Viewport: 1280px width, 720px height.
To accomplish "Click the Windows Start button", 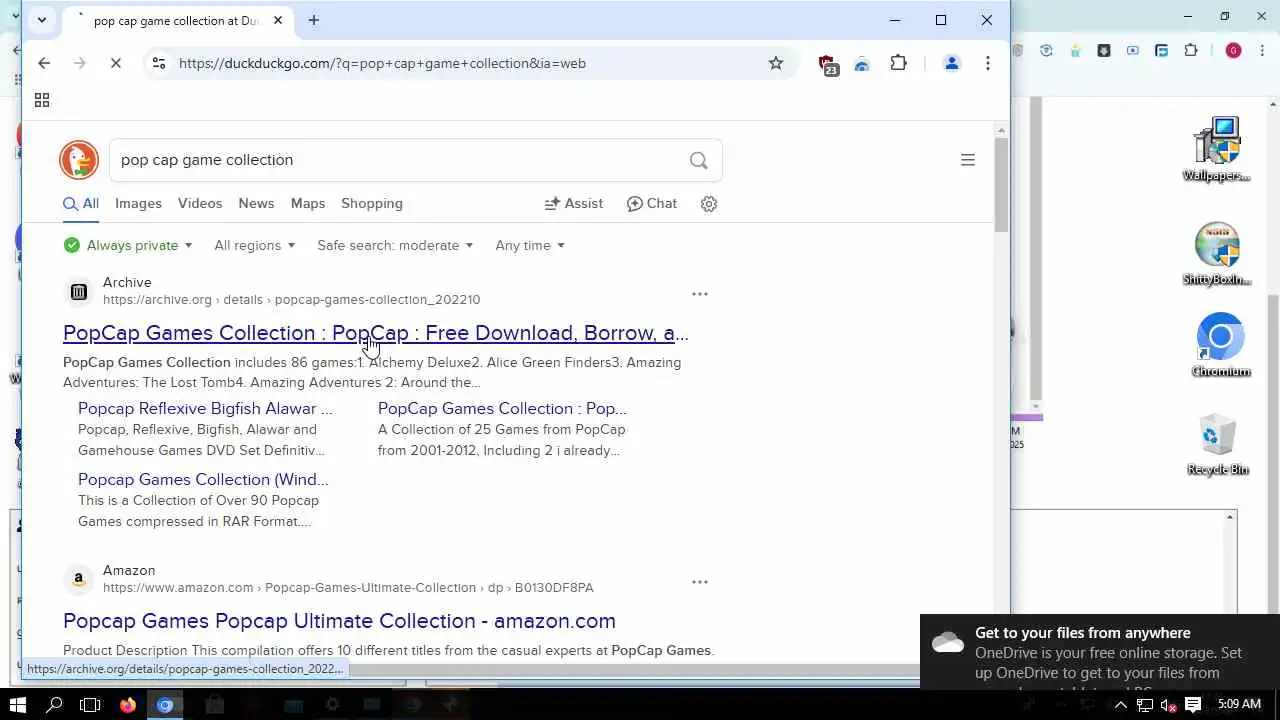I will tap(18, 705).
